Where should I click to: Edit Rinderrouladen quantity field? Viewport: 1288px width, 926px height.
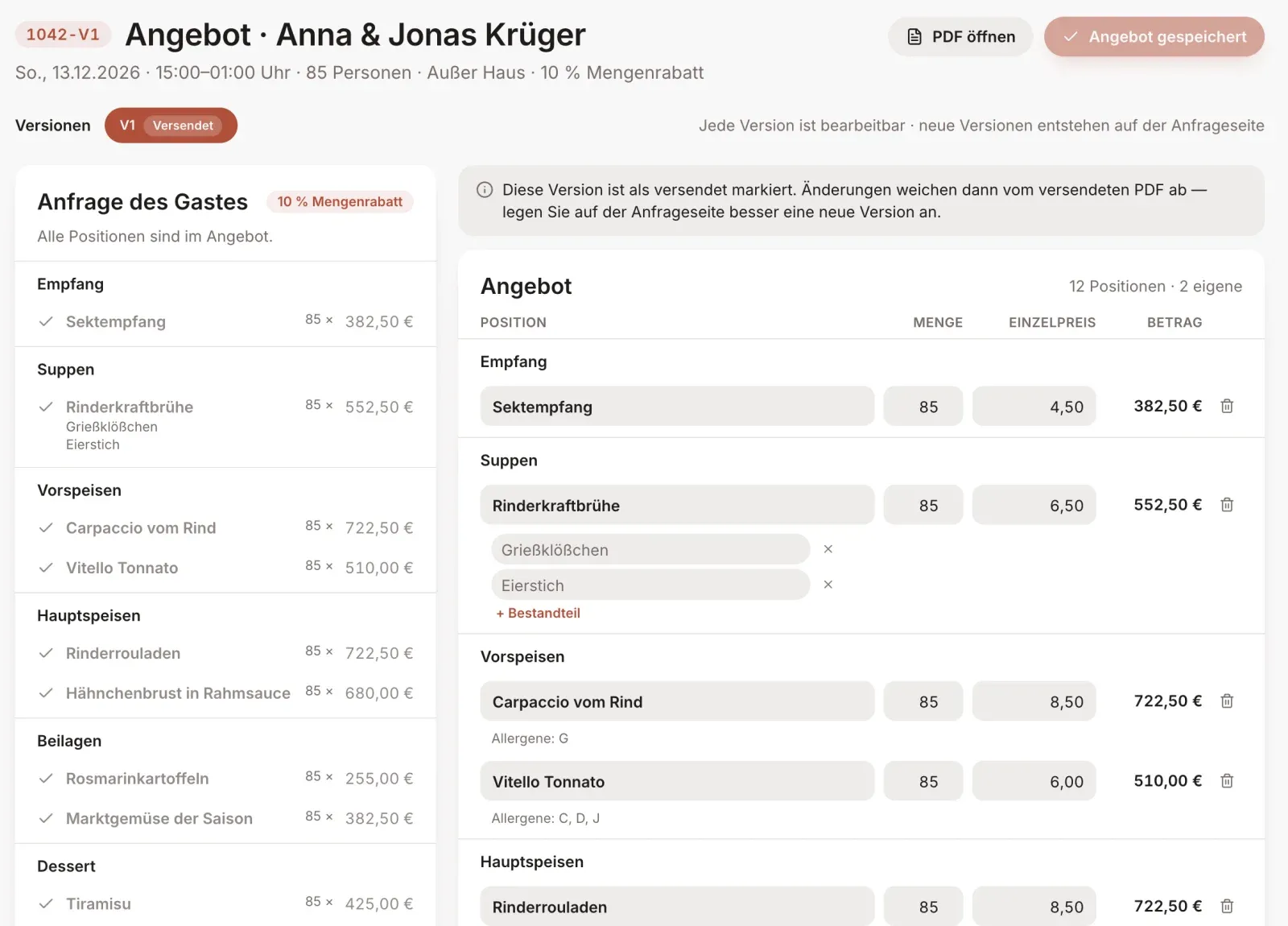(923, 907)
